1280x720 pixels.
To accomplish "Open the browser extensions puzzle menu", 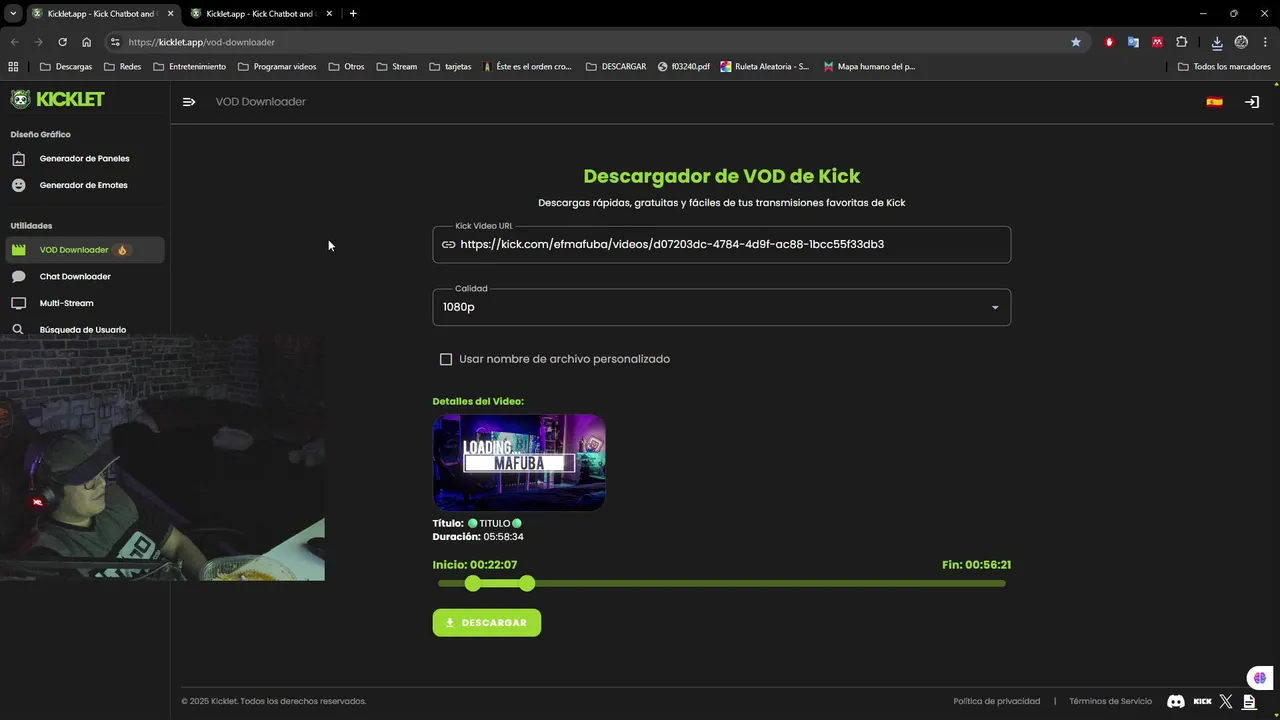I will click(1182, 42).
